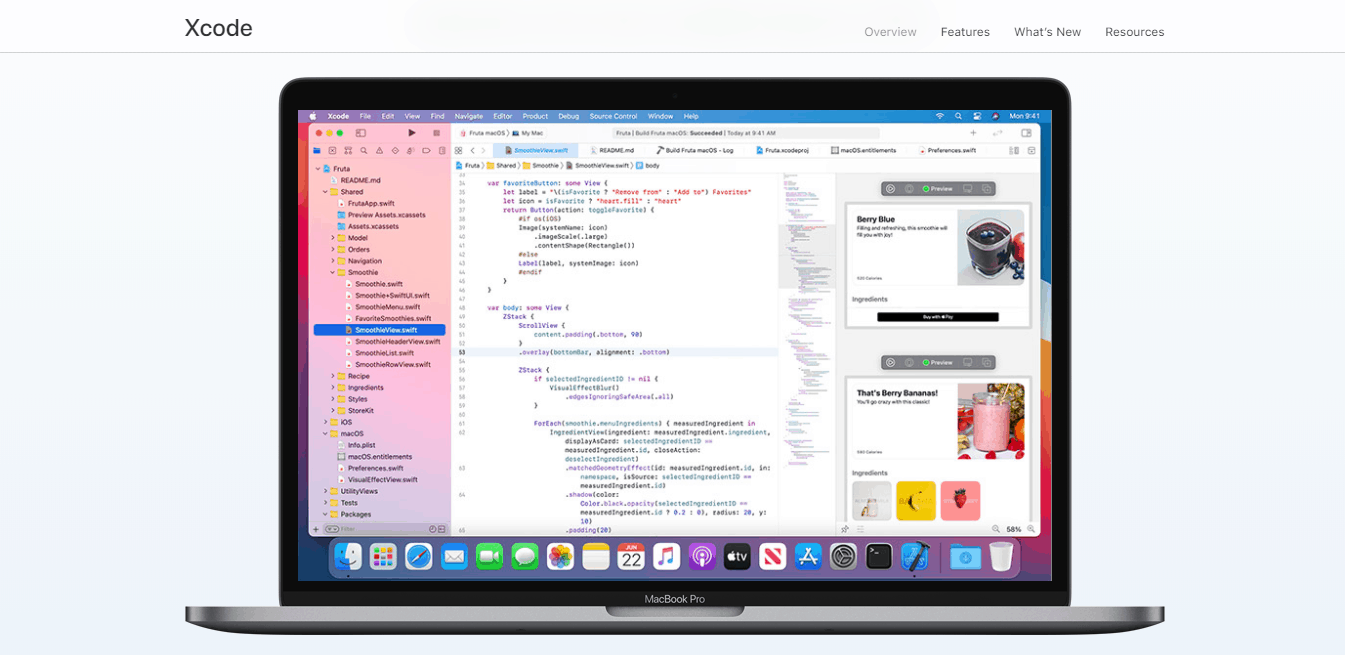
Task: Collapse the macOS folder
Action: click(325, 434)
